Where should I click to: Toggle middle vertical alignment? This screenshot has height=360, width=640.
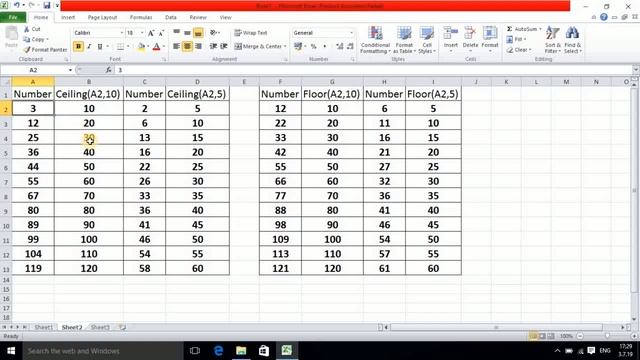click(x=187, y=33)
